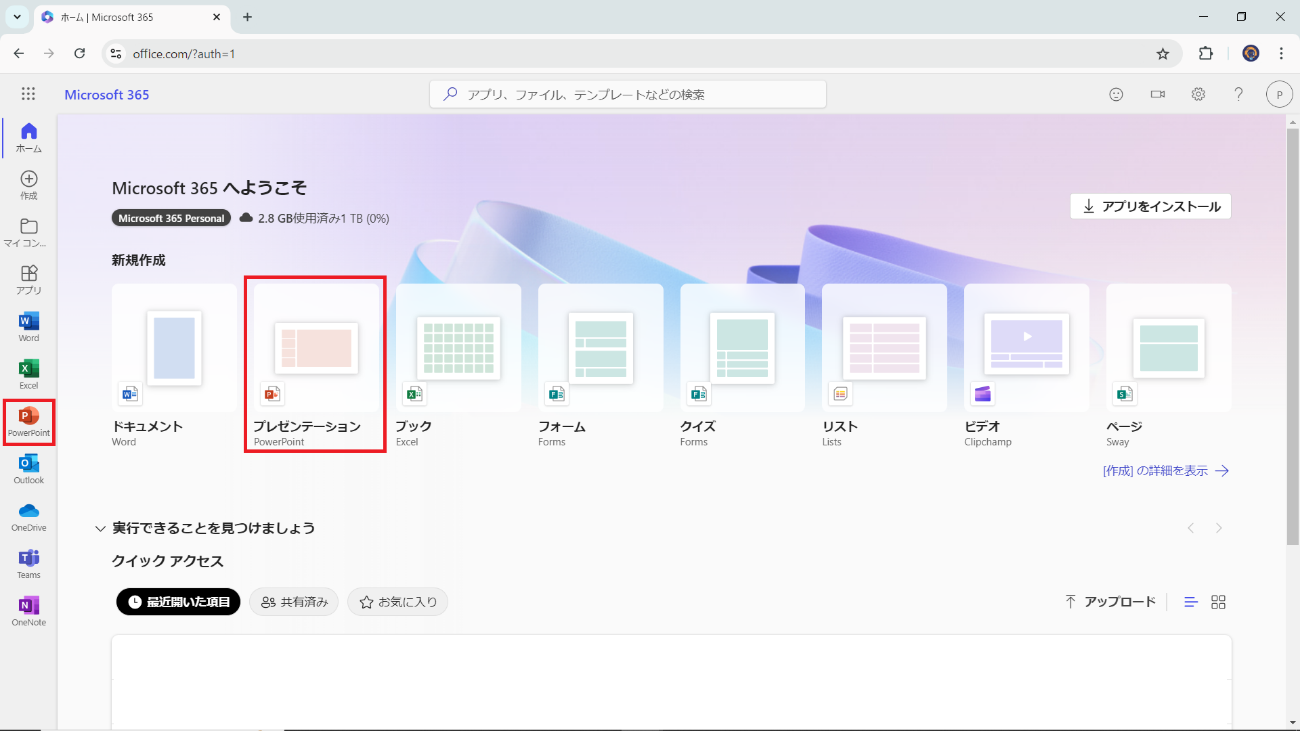This screenshot has width=1300, height=731.
Task: Open the app launcher waffle icon
Action: [x=28, y=94]
